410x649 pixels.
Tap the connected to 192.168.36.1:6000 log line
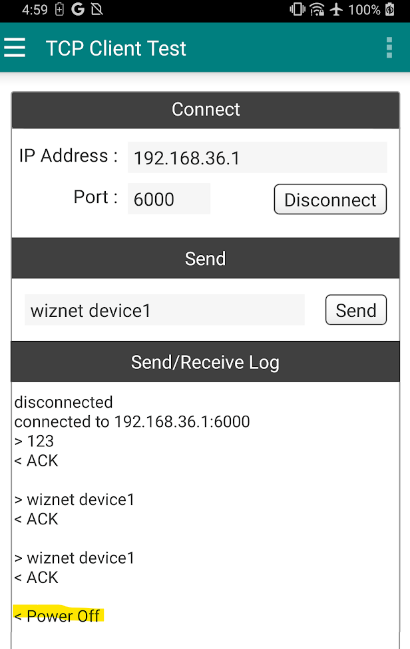click(132, 421)
